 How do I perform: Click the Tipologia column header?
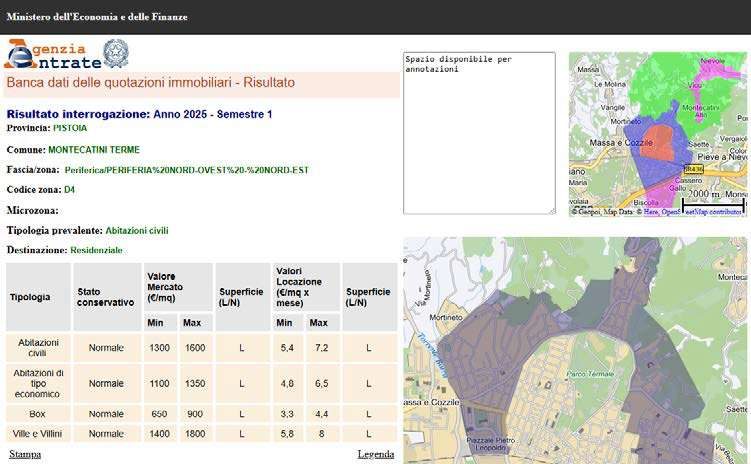click(x=38, y=297)
